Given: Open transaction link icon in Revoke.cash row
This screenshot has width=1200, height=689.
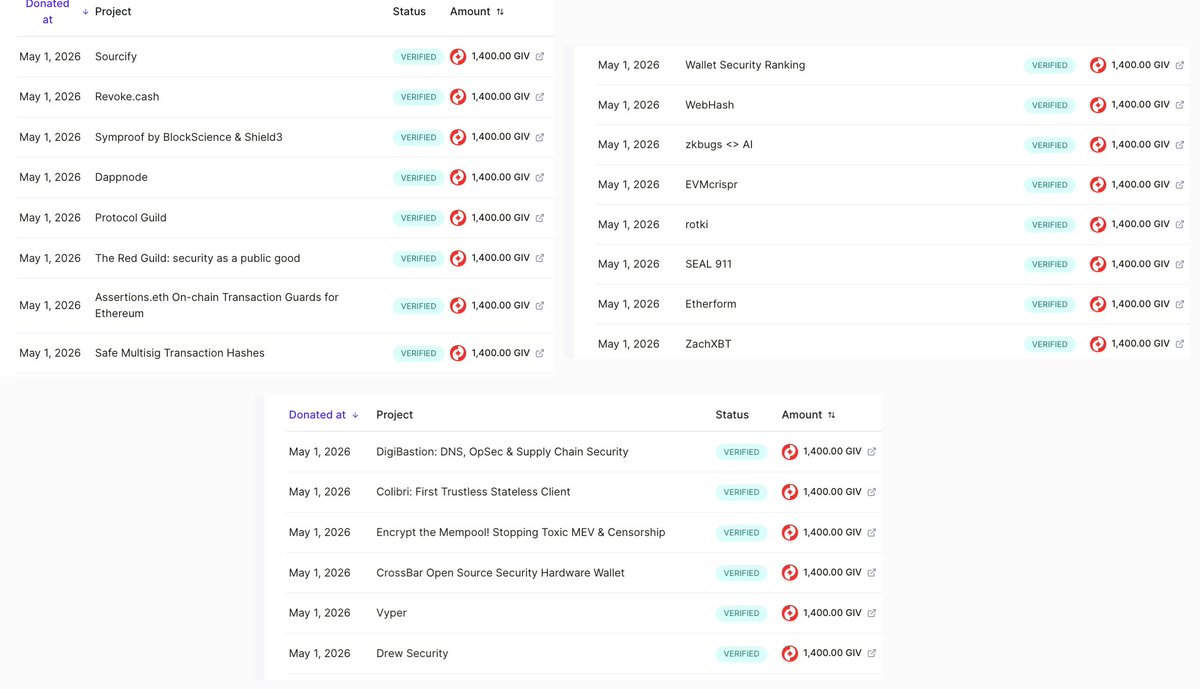Looking at the screenshot, I should click(540, 97).
